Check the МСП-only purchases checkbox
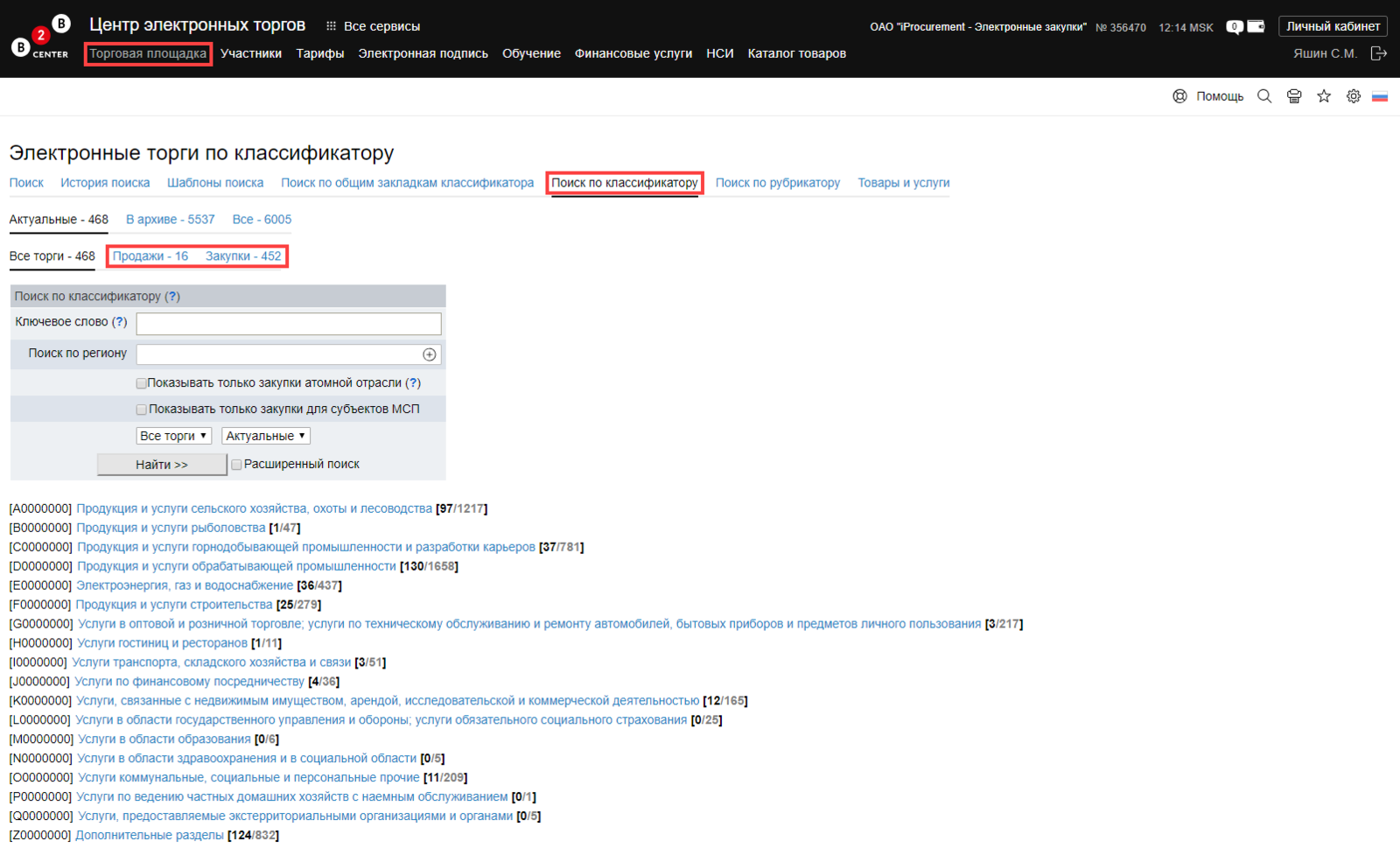The height and width of the screenshot is (855, 1400). (x=142, y=410)
